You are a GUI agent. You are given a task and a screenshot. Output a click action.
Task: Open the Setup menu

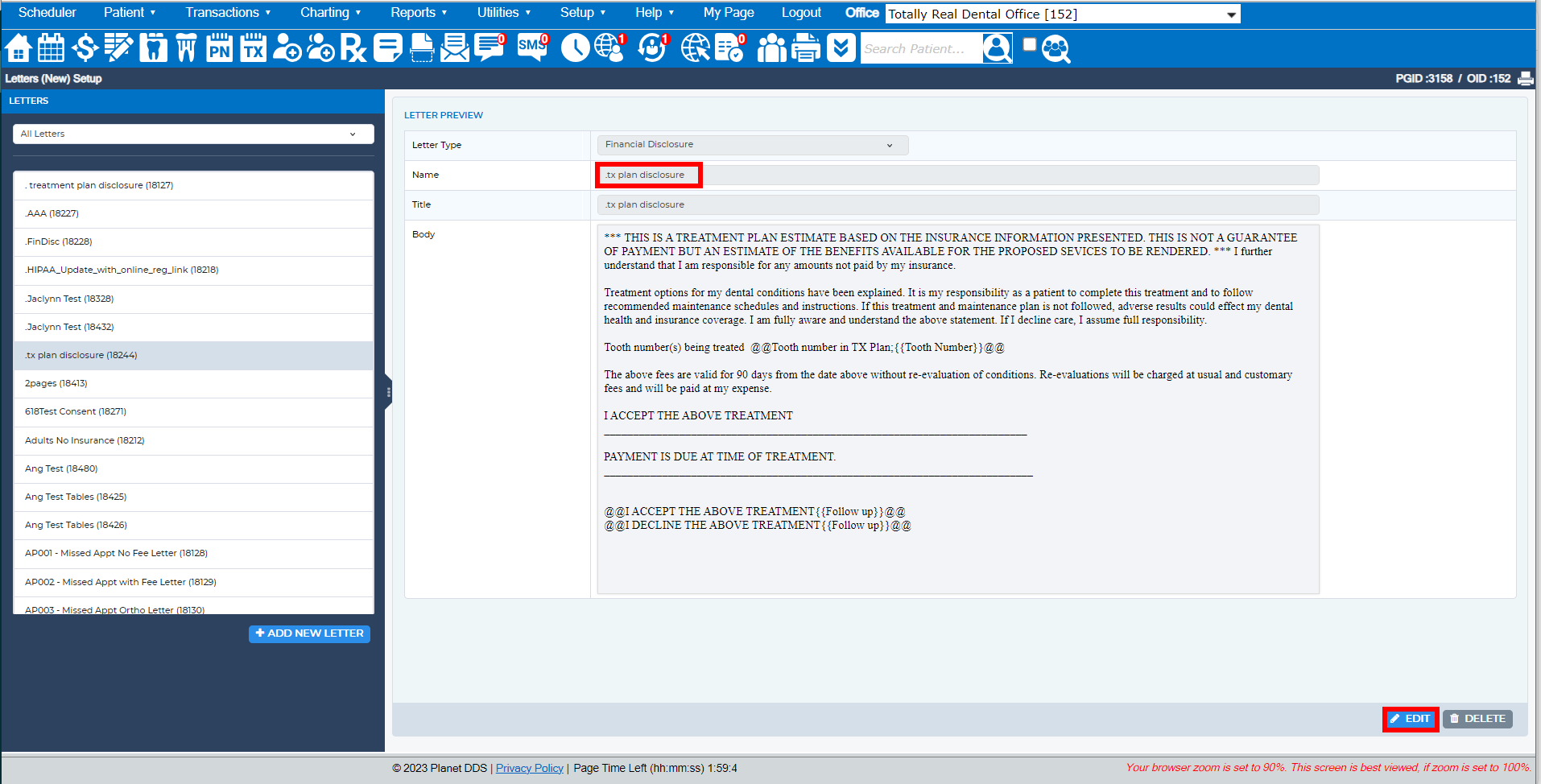point(582,12)
